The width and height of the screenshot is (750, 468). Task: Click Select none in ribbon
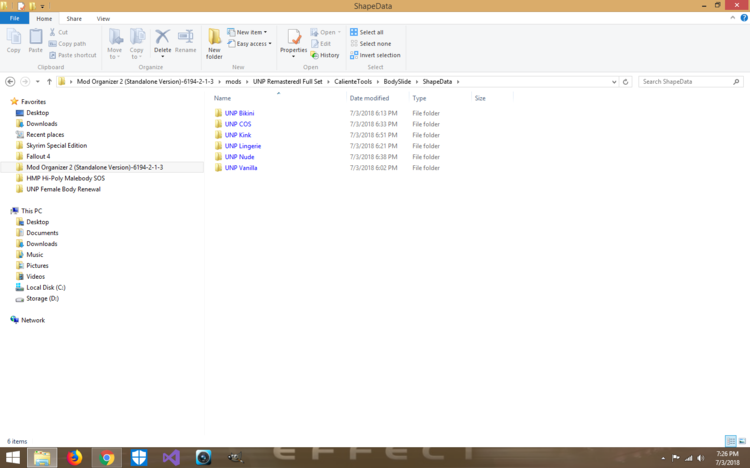[x=371, y=44]
